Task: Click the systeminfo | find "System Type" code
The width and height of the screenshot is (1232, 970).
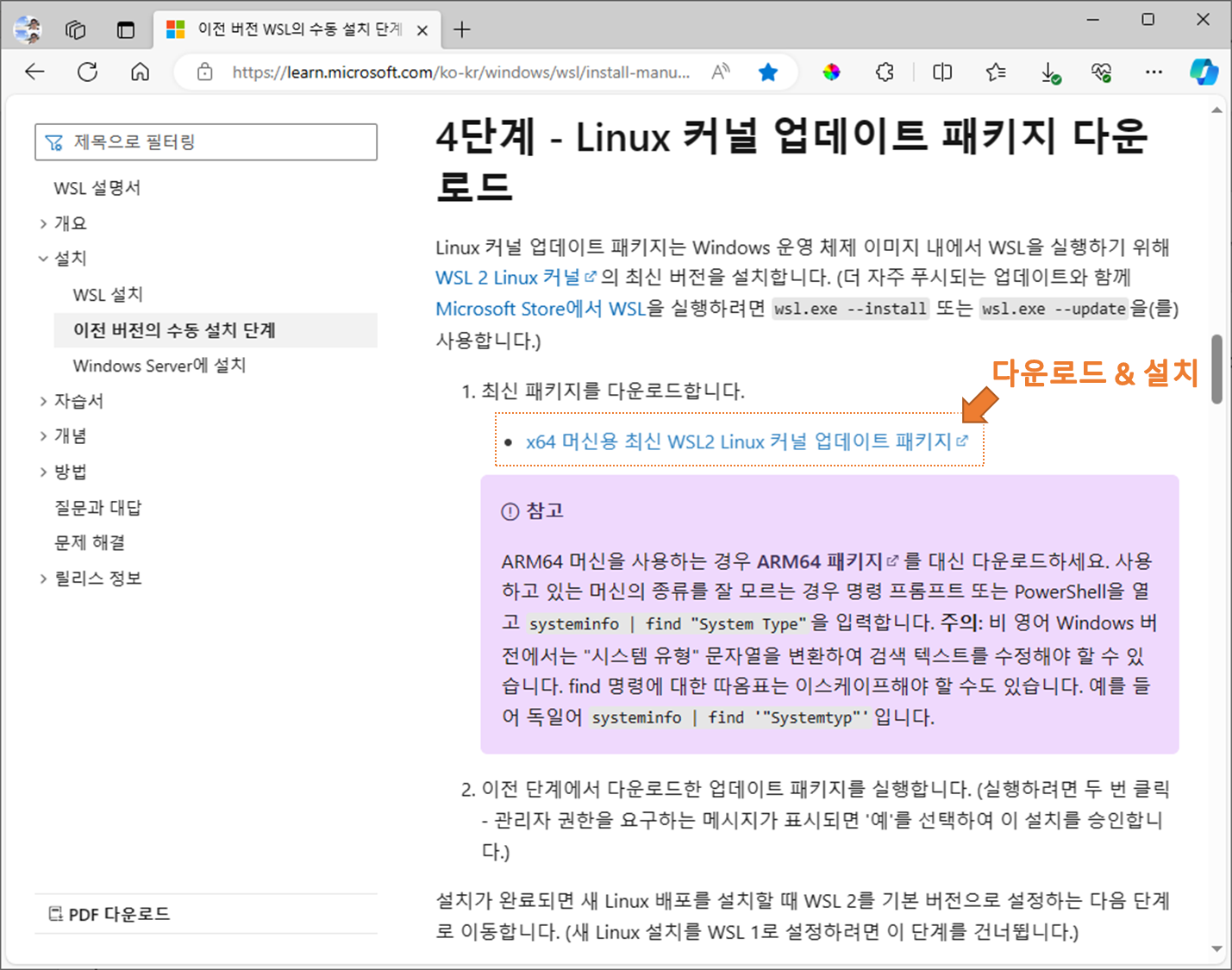Action: pos(668,623)
